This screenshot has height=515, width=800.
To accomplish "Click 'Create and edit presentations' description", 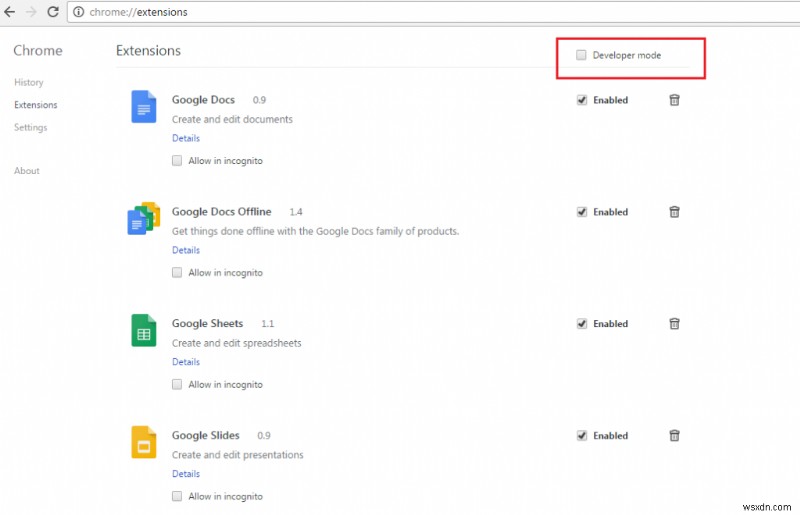I will [237, 455].
